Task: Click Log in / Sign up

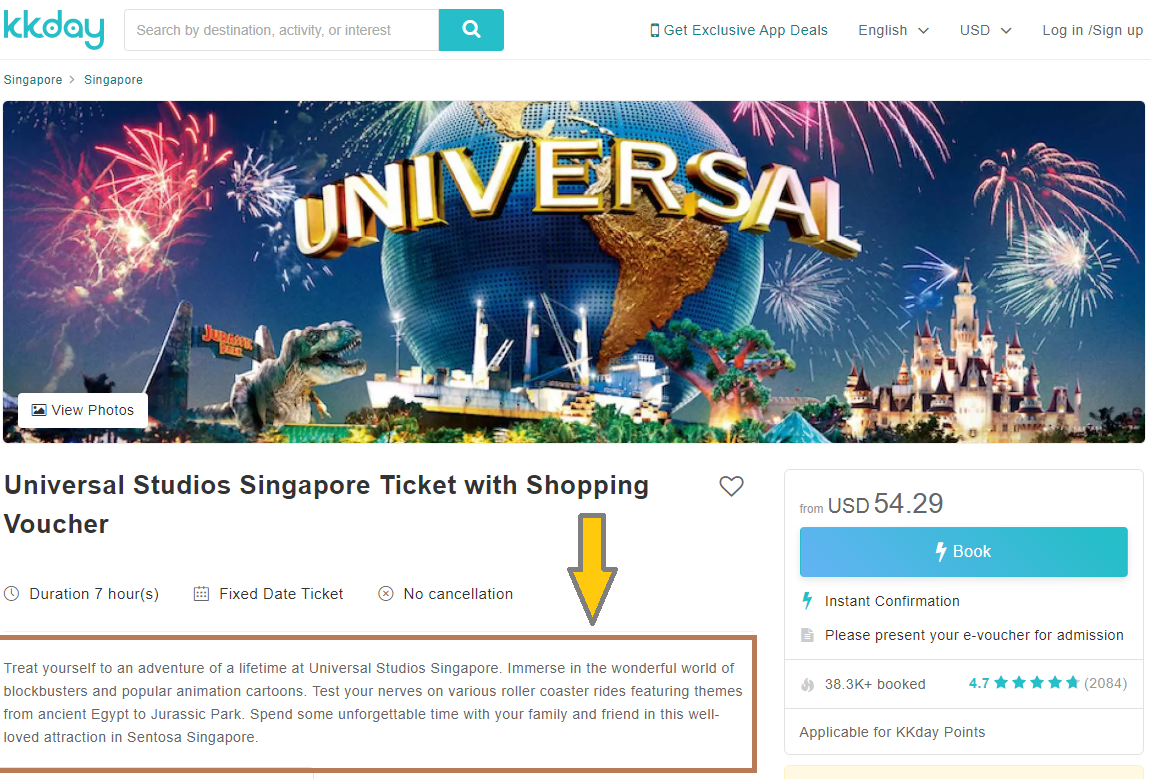Action: 1093,30
